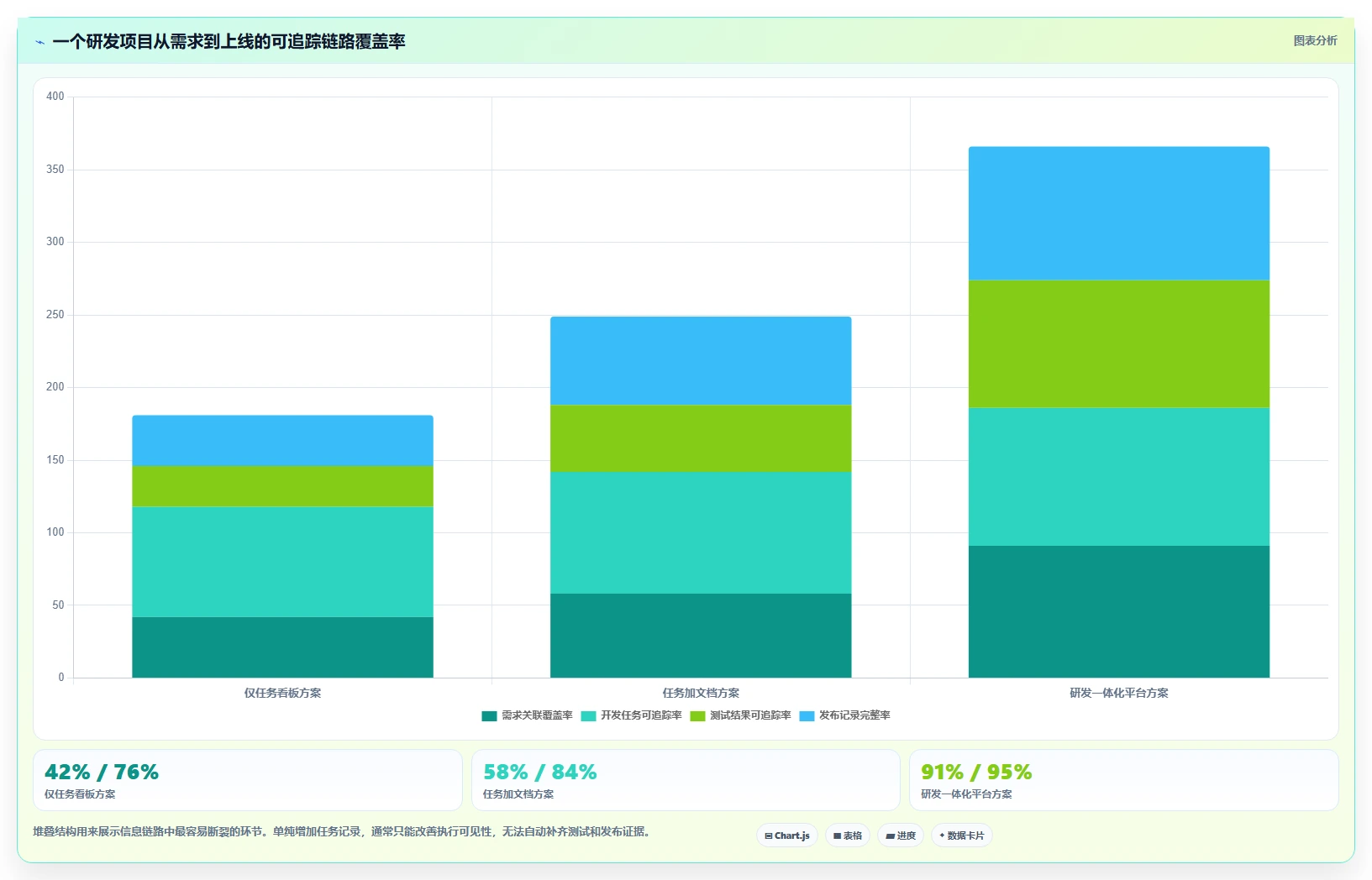Click the 表格 chip
This screenshot has width=1372, height=880.
(x=848, y=835)
